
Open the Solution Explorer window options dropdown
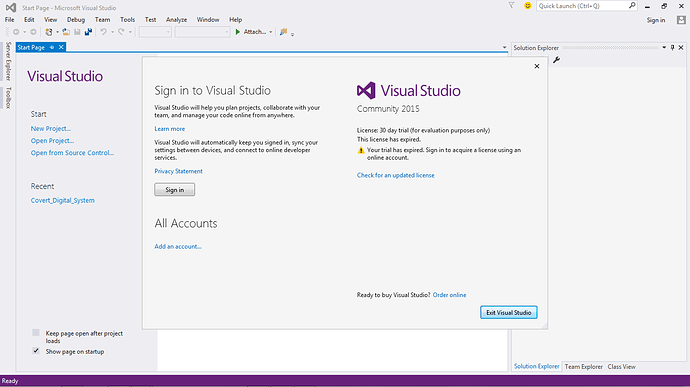point(664,48)
